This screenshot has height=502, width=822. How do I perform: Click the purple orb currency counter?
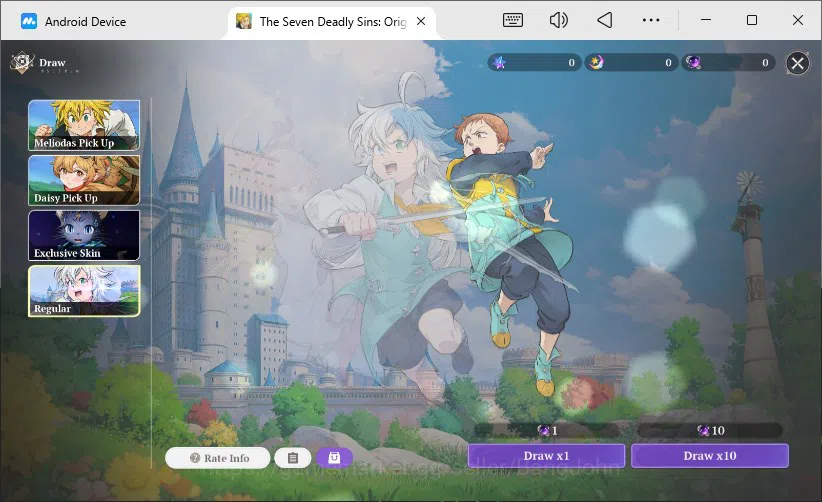(728, 63)
